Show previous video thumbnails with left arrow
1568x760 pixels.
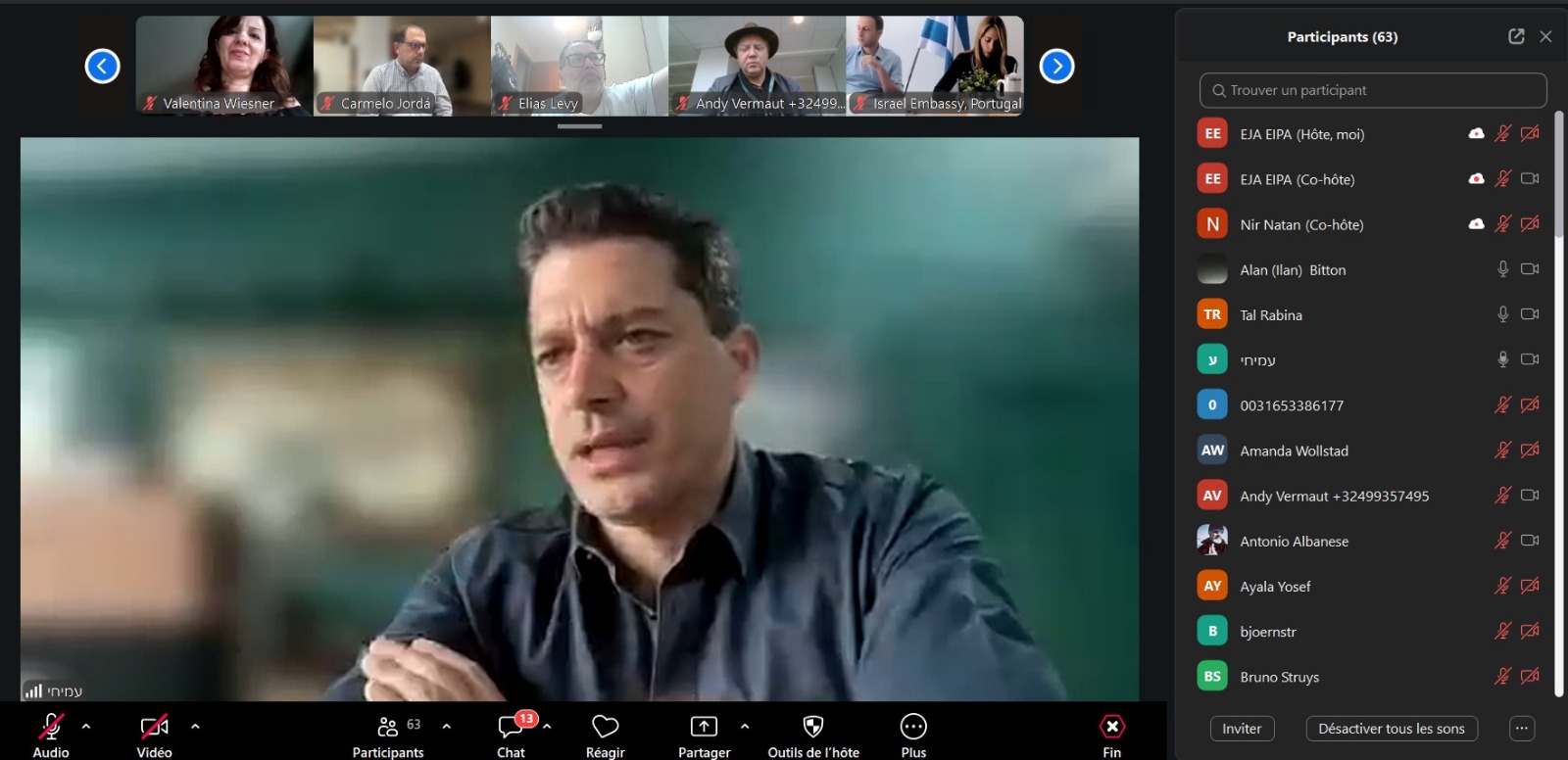[103, 67]
